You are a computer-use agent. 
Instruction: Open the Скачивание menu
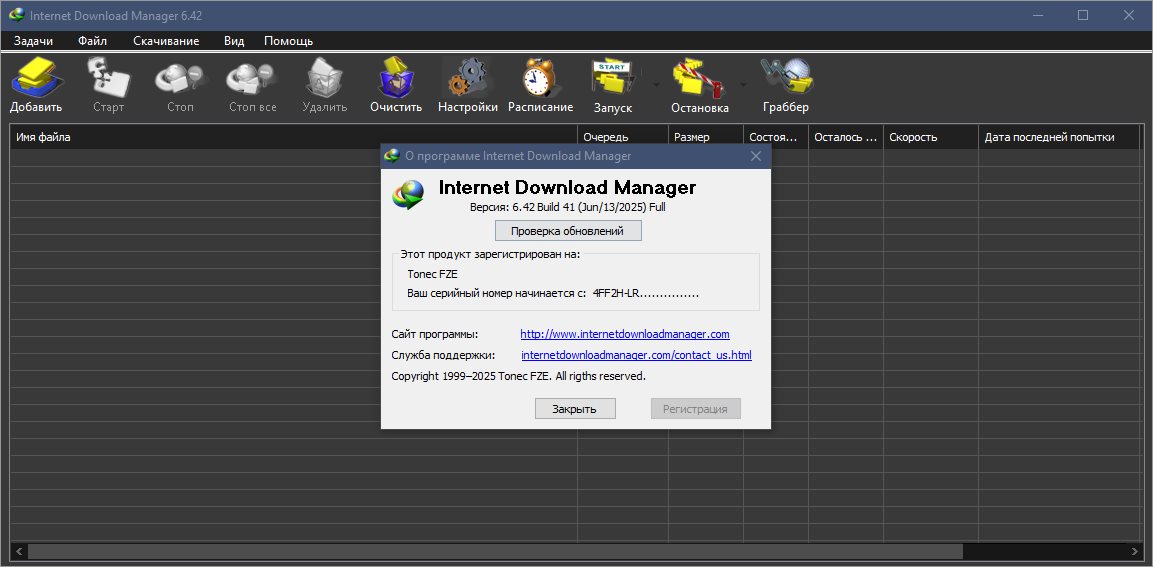click(166, 40)
